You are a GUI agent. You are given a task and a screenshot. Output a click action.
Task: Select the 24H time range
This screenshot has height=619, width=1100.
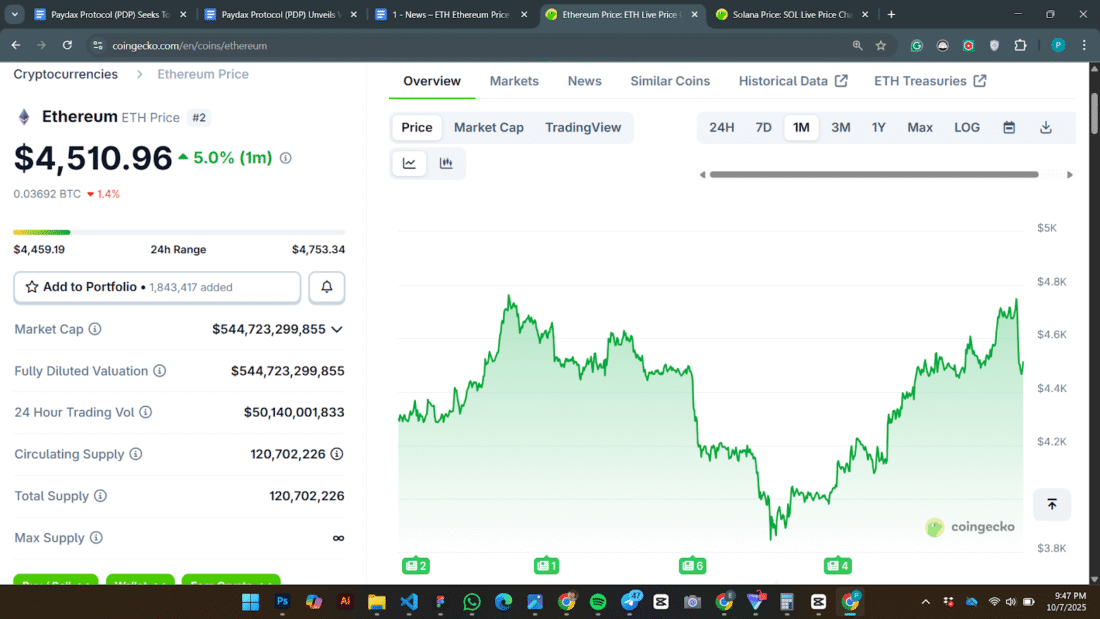pyautogui.click(x=721, y=127)
